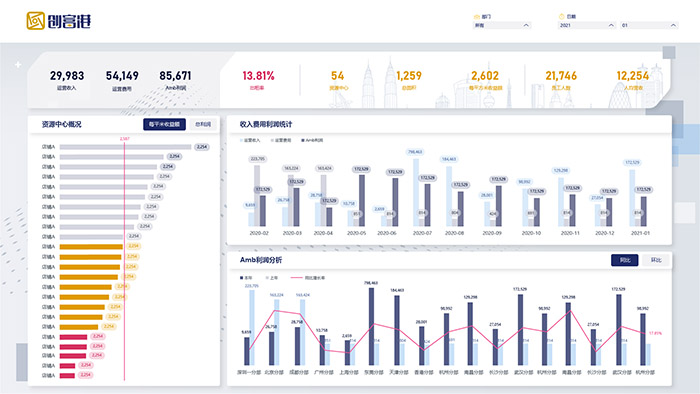700x394 pixels.
Task: Expand the 01 month dropdown
Action: 649,25
